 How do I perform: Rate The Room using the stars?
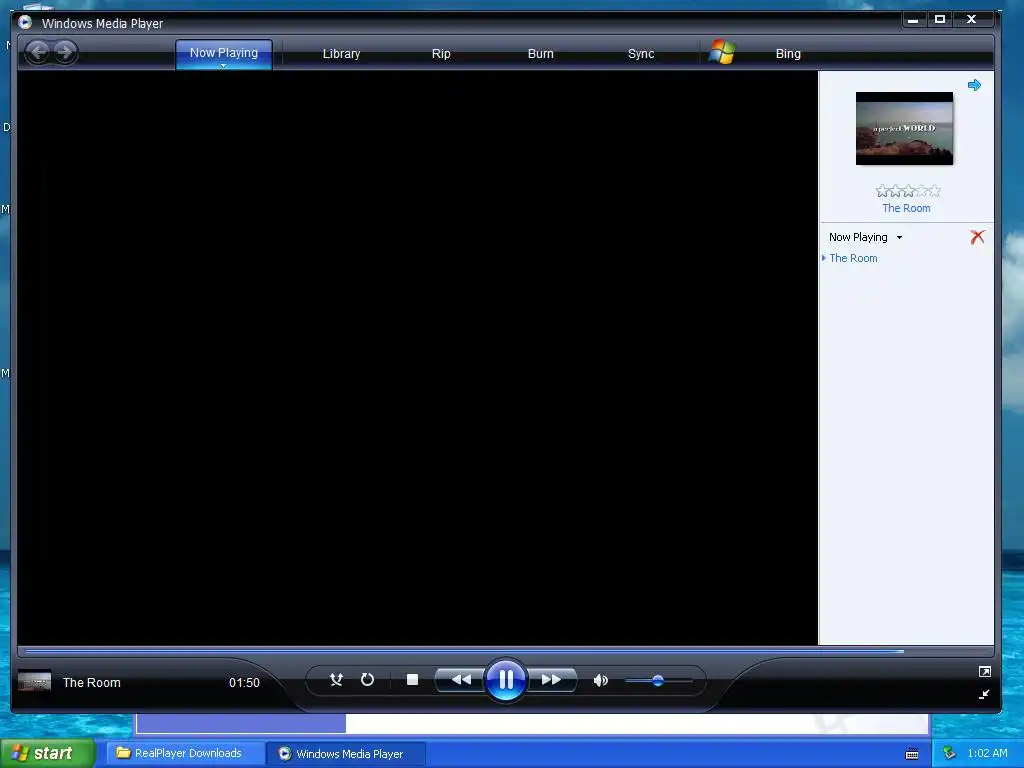click(908, 191)
